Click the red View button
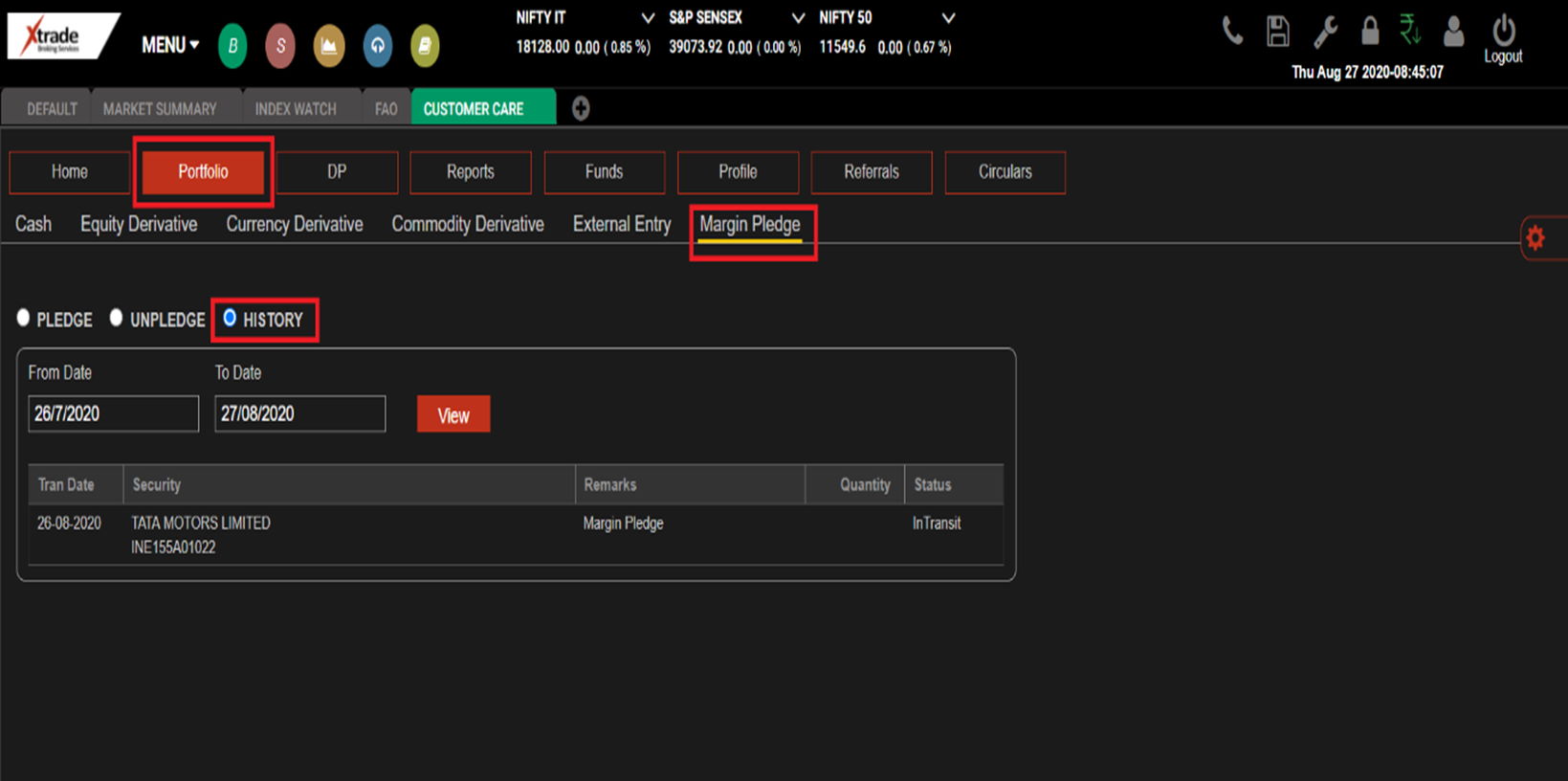Screen dimensions: 1568x781 coord(453,414)
